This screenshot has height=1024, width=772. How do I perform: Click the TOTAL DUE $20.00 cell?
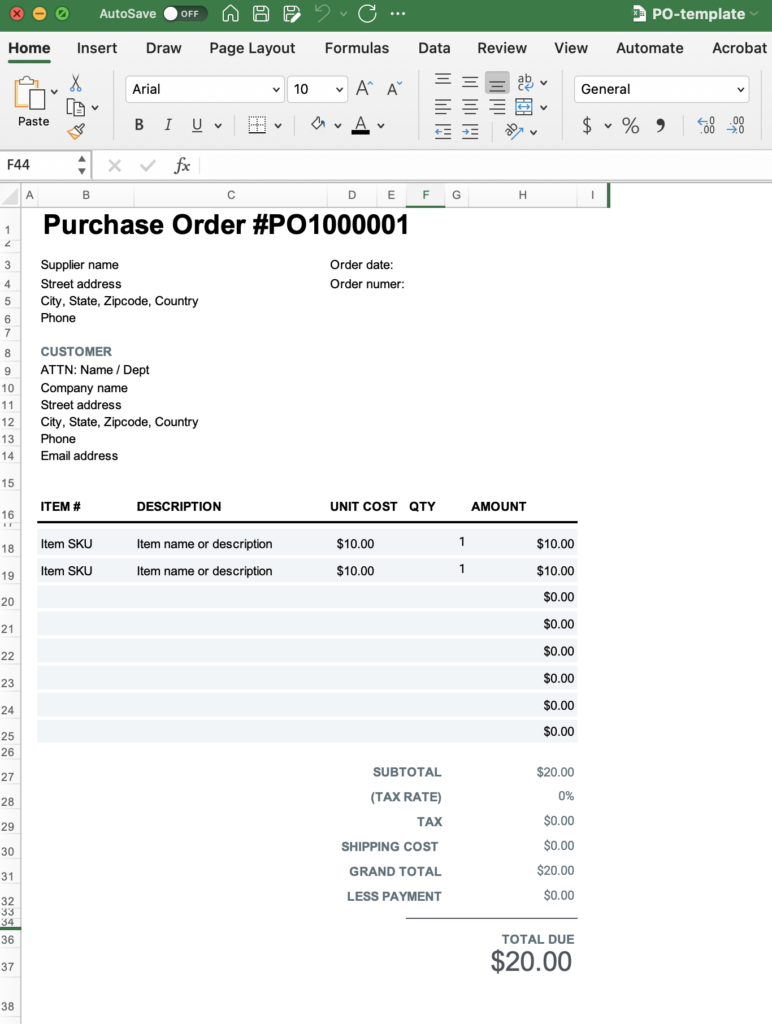(531, 962)
